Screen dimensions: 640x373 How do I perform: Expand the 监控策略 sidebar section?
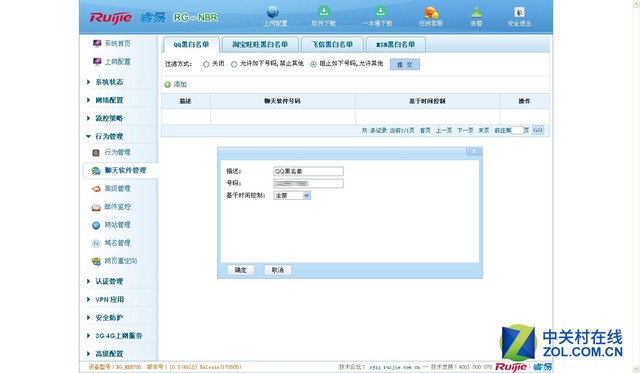pos(109,118)
